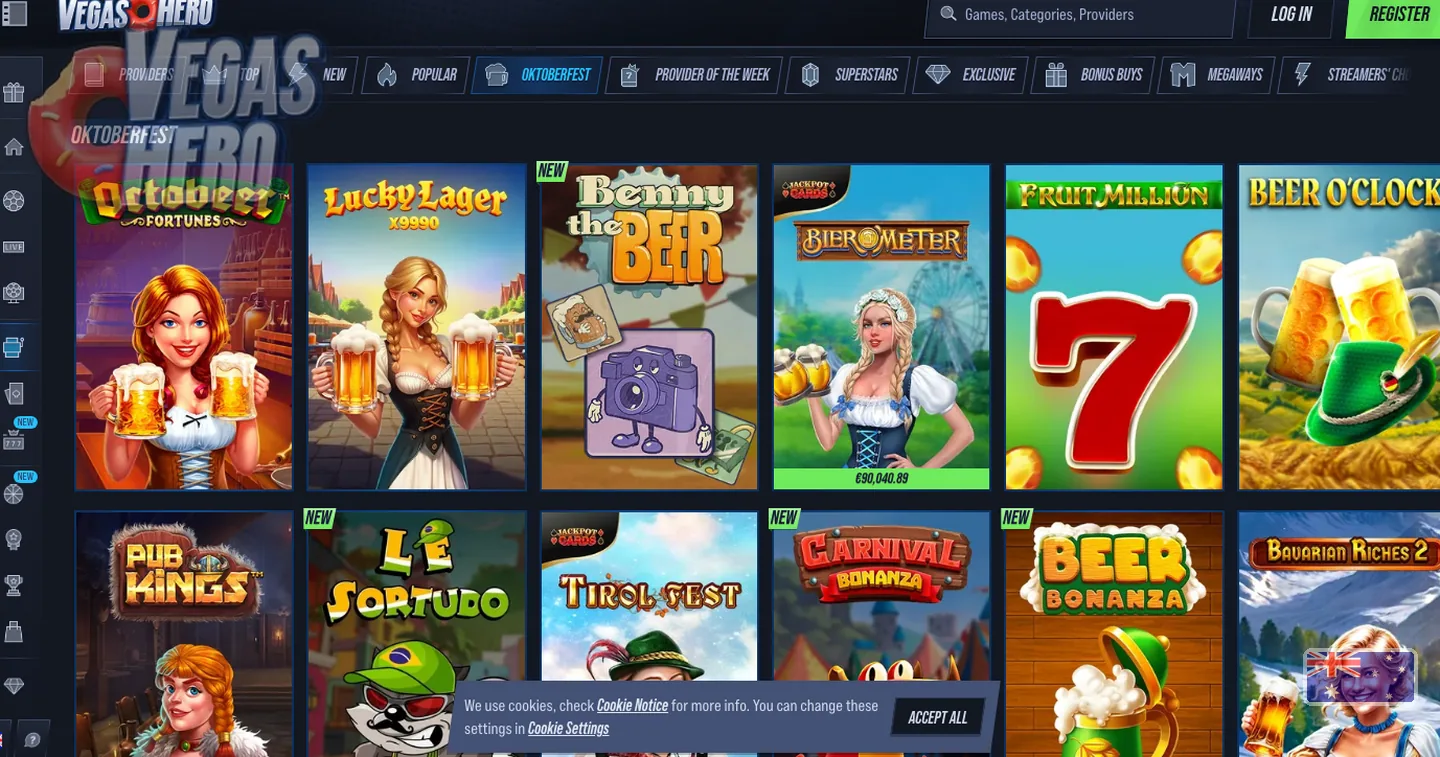
Task: Click the Log In button
Action: [x=1291, y=15]
